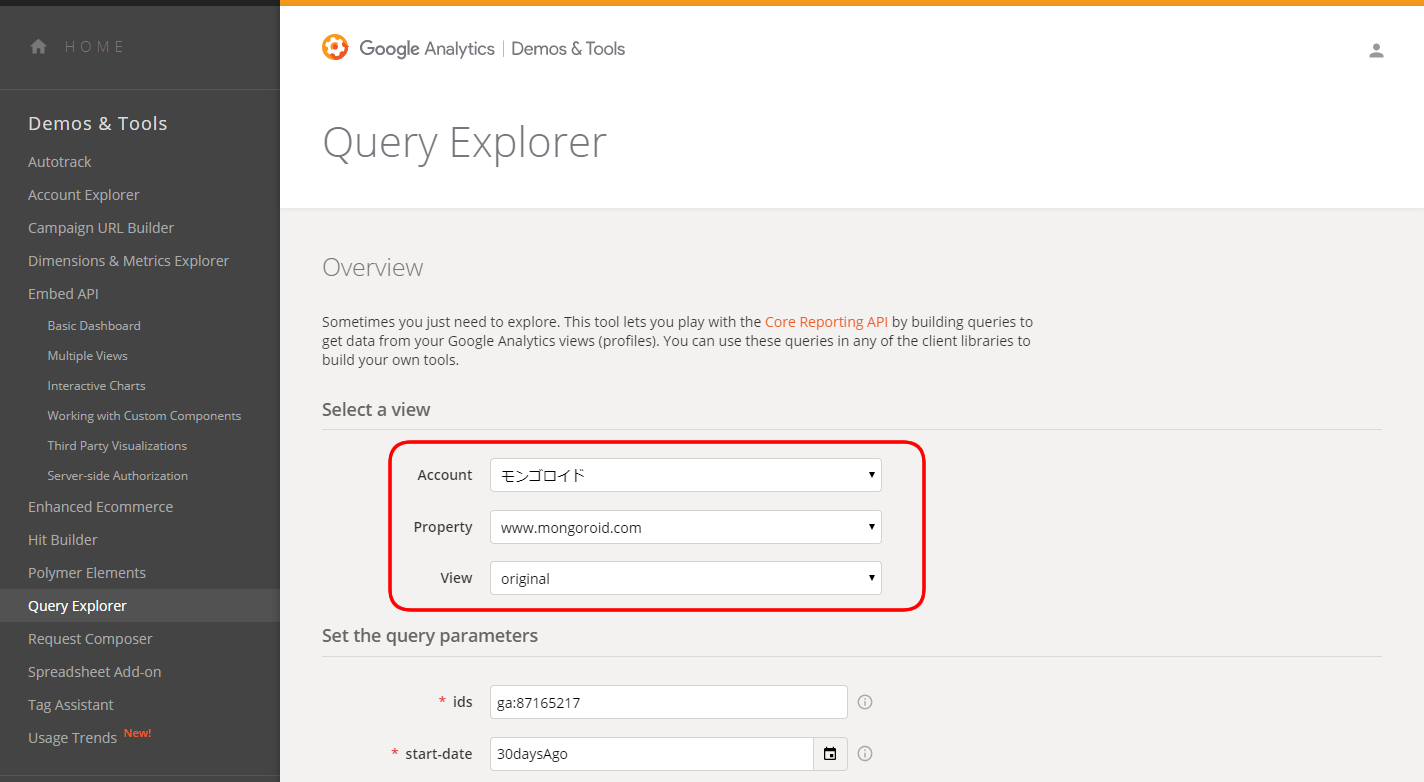Show info tooltip for start-date field
This screenshot has width=1424, height=782.
click(865, 754)
